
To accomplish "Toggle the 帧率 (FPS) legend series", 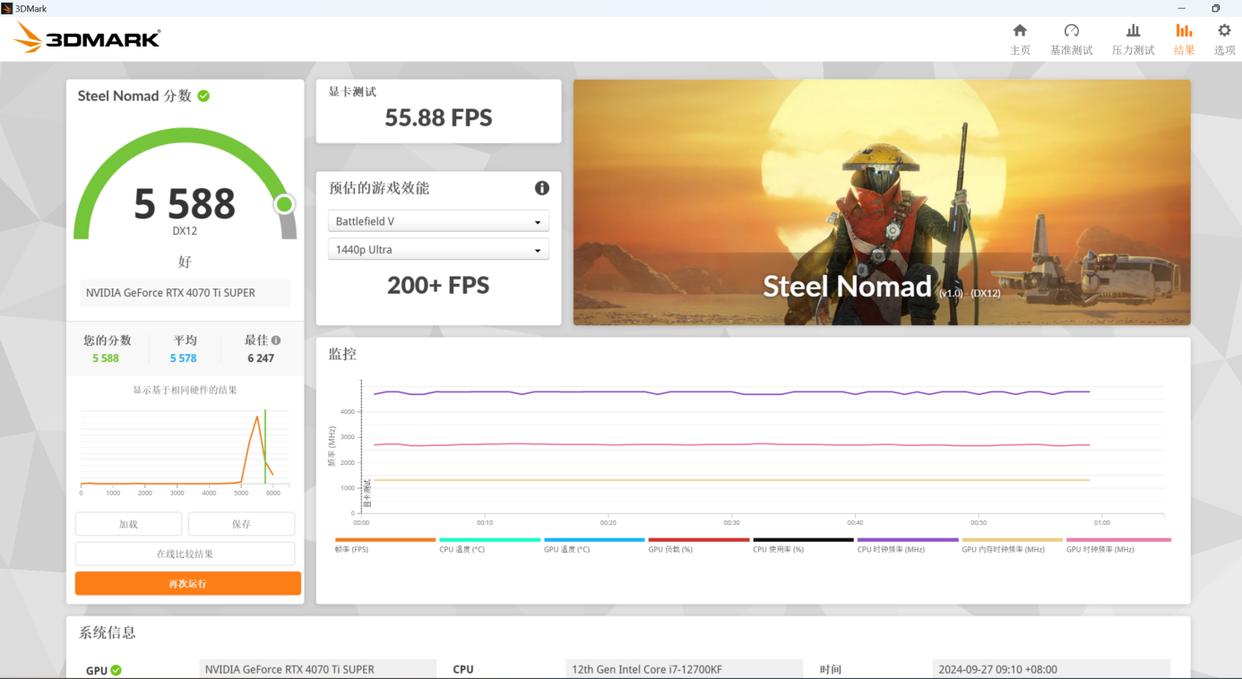I will coord(385,545).
